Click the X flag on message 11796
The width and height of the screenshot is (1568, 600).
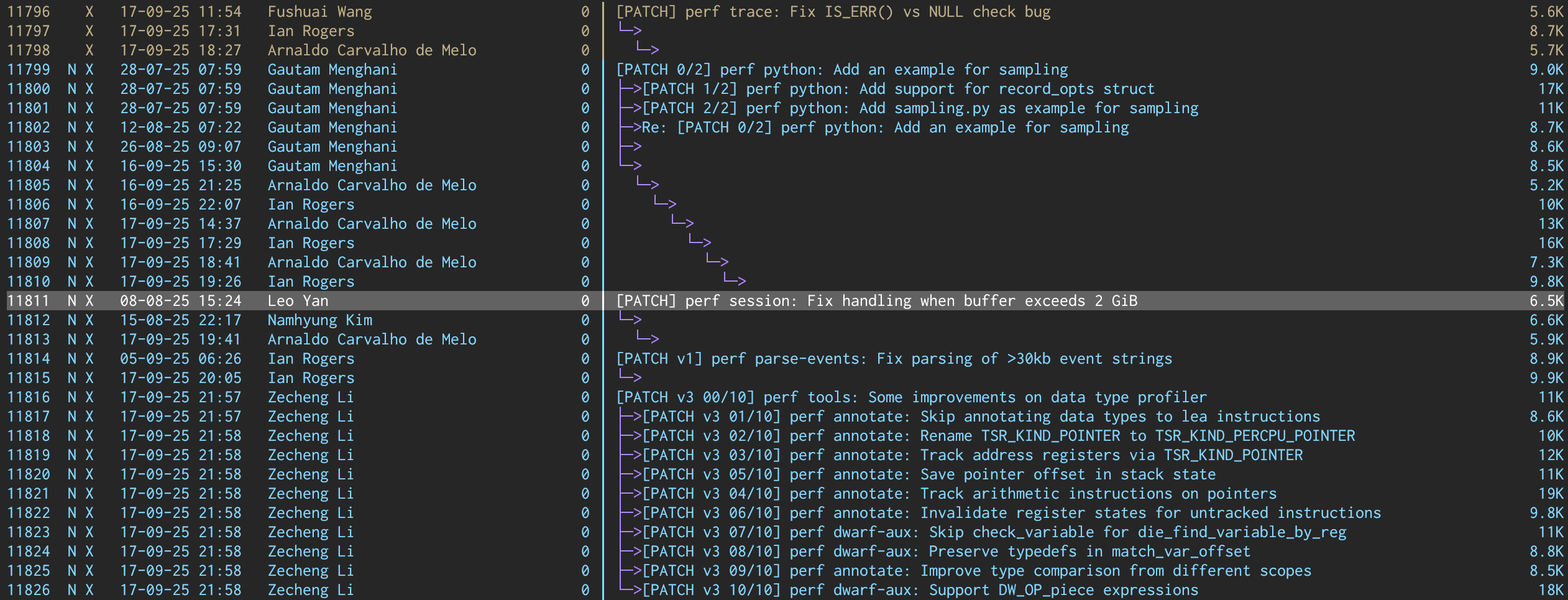[89, 12]
